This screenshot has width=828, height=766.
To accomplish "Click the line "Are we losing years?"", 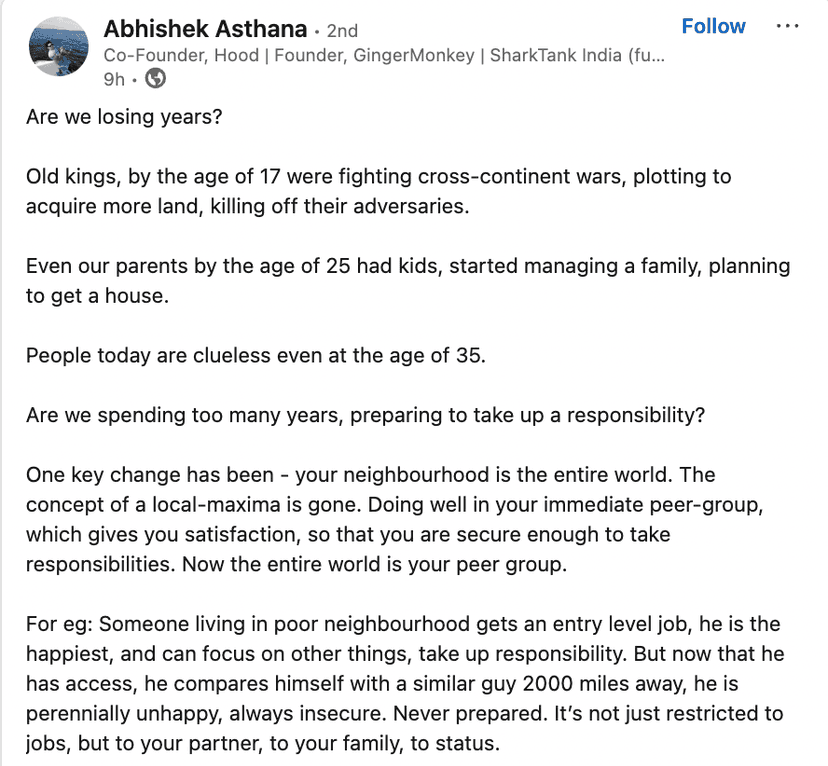I will pos(124,117).
